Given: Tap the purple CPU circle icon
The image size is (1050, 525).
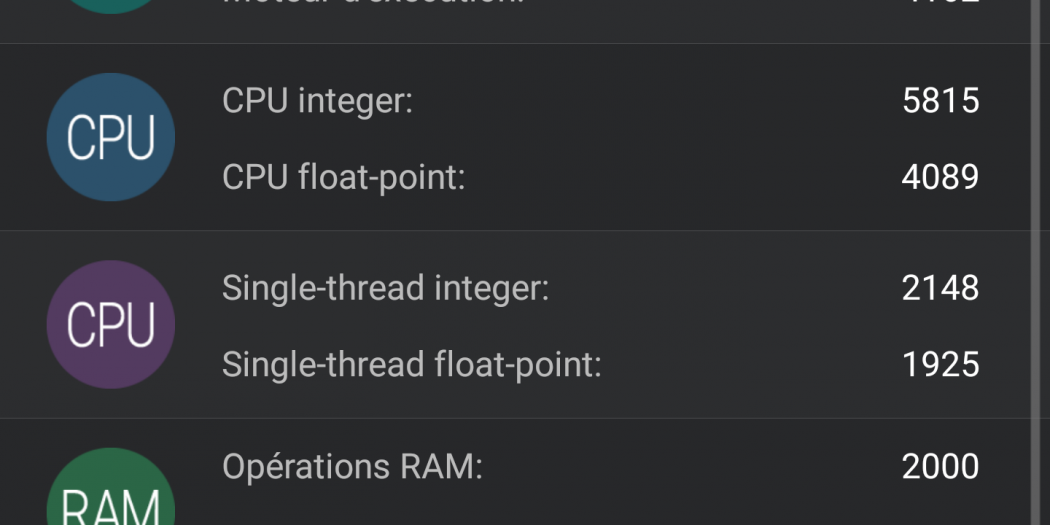Looking at the screenshot, I should click(111, 325).
